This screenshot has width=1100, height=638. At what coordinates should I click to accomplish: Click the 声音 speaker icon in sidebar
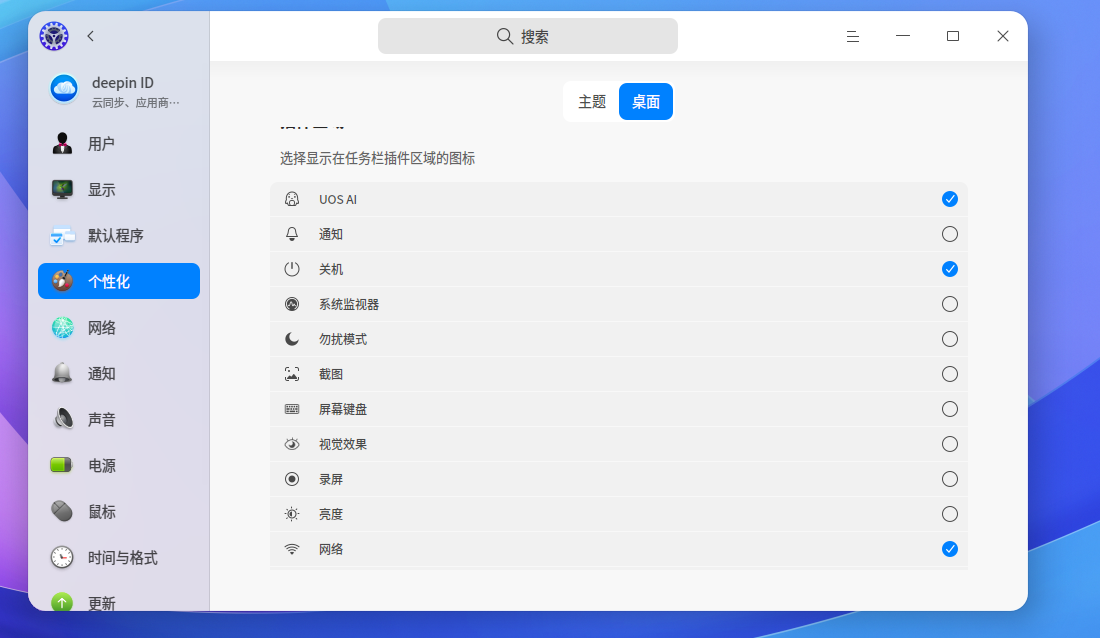click(x=62, y=420)
